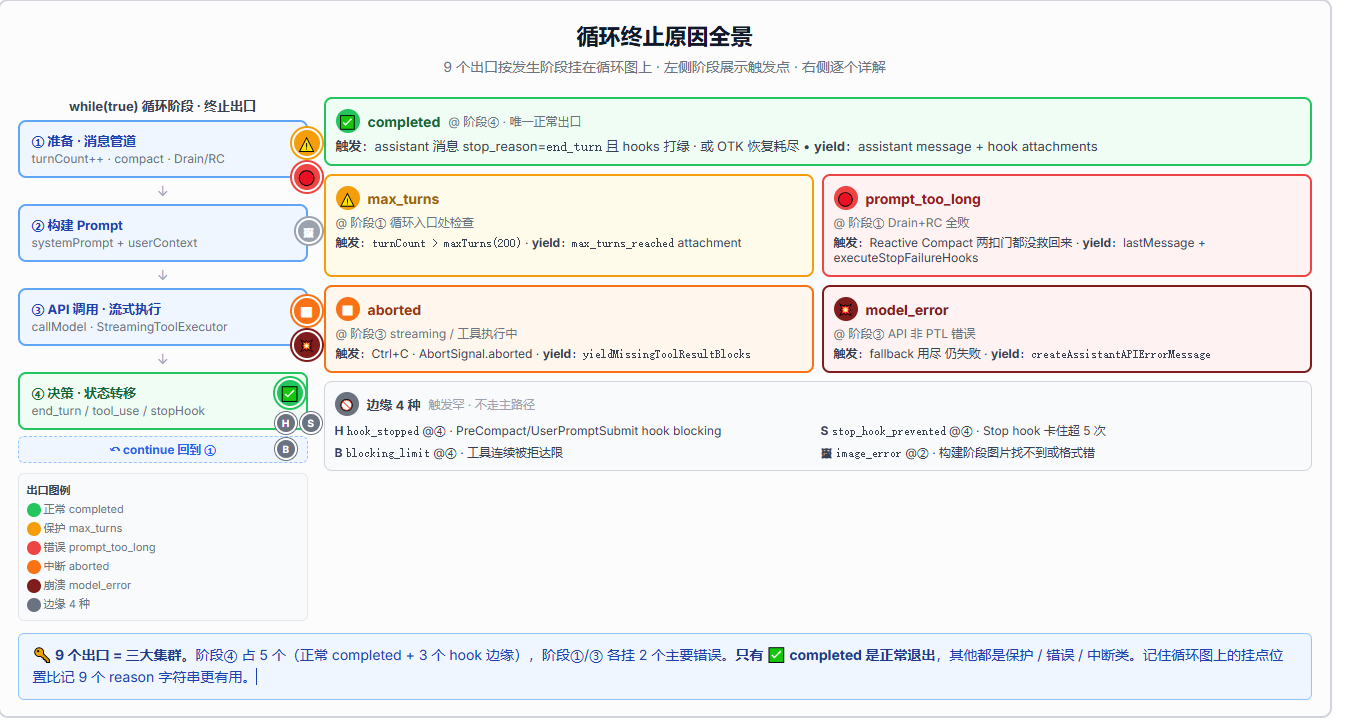The image size is (1345, 724).
Task: Select the ② 构建 Prompt stage card
Action: pyautogui.click(x=163, y=233)
